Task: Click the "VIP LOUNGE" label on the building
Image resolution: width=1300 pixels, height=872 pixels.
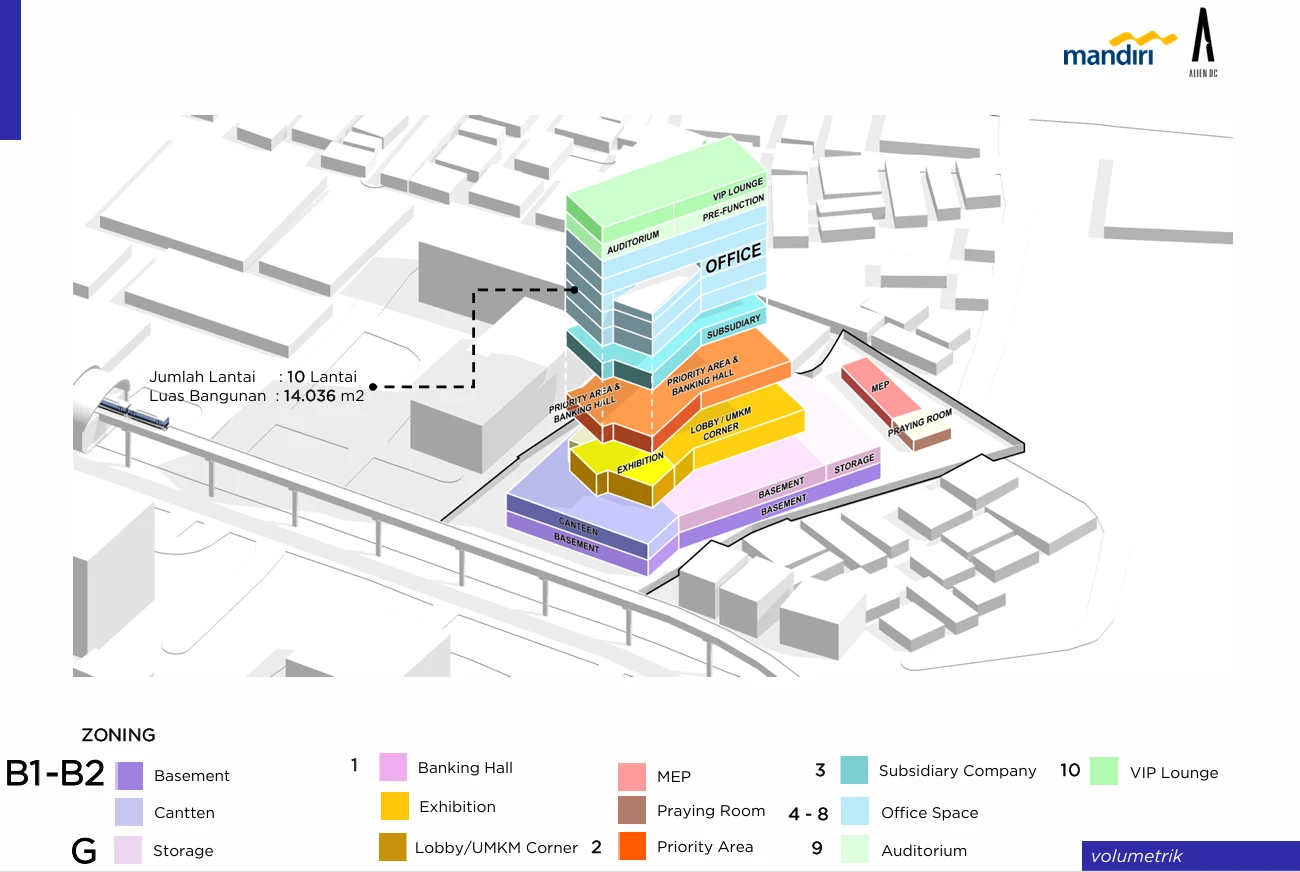Action: pos(739,190)
